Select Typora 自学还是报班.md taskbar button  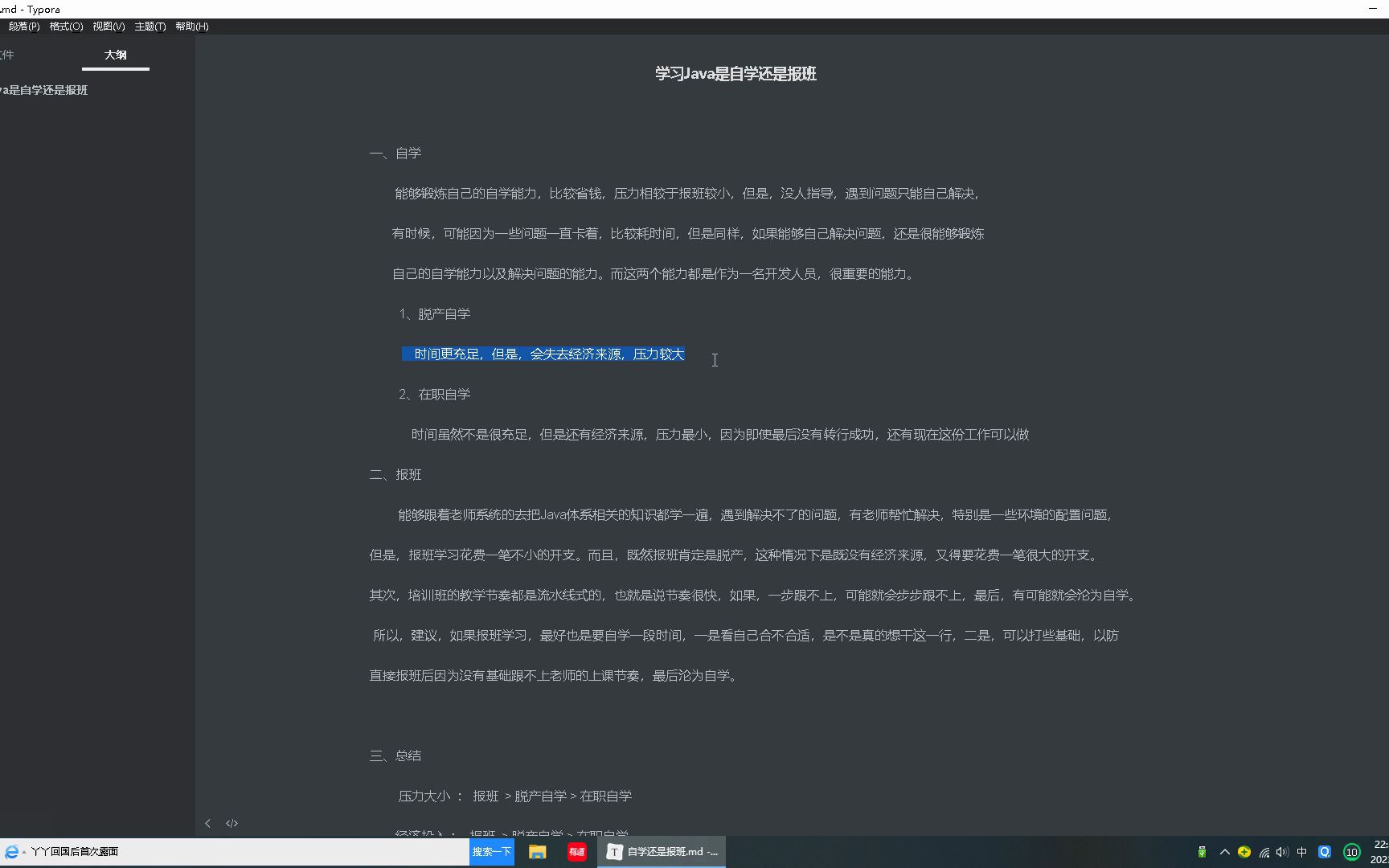[662, 852]
